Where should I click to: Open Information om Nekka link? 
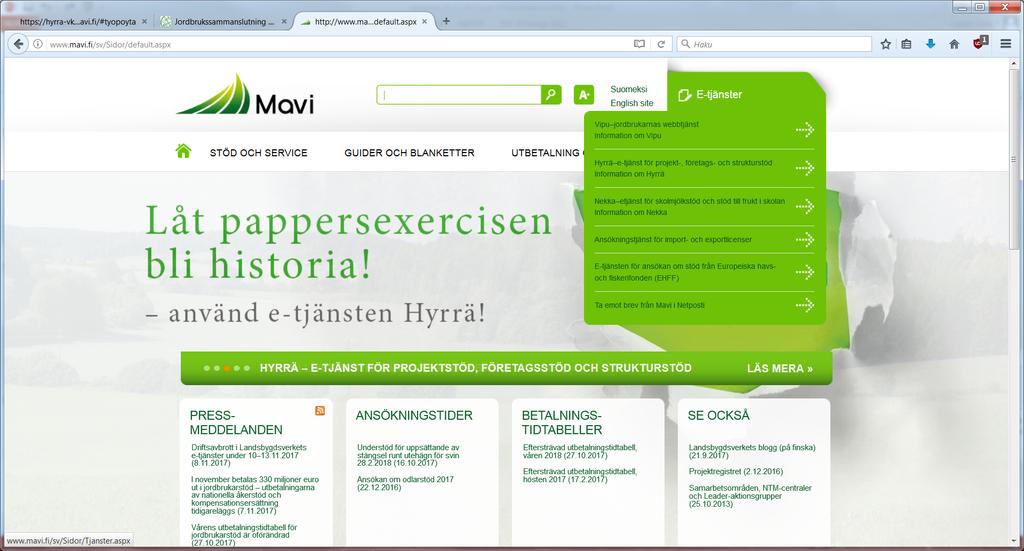pos(631,213)
